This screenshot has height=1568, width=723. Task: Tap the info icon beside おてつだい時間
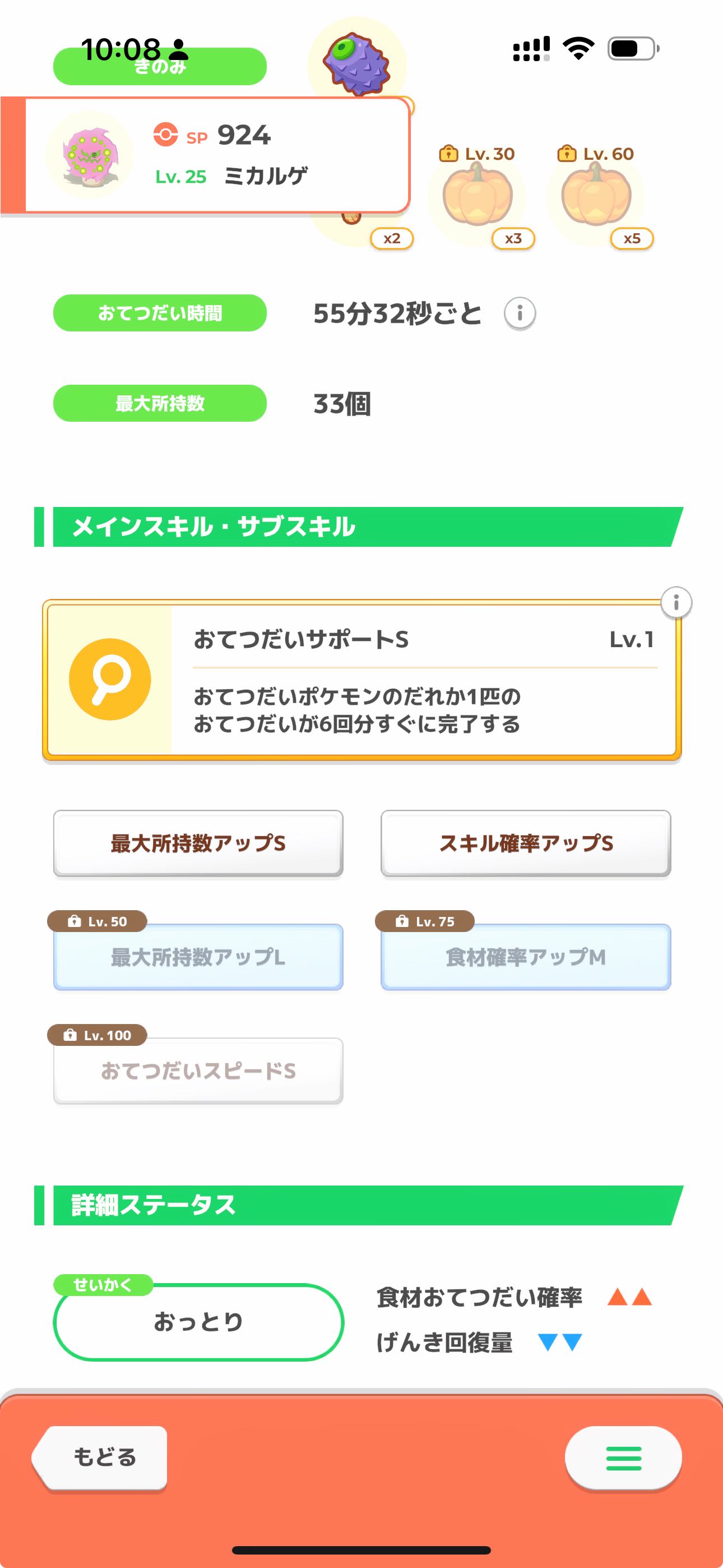(x=520, y=313)
